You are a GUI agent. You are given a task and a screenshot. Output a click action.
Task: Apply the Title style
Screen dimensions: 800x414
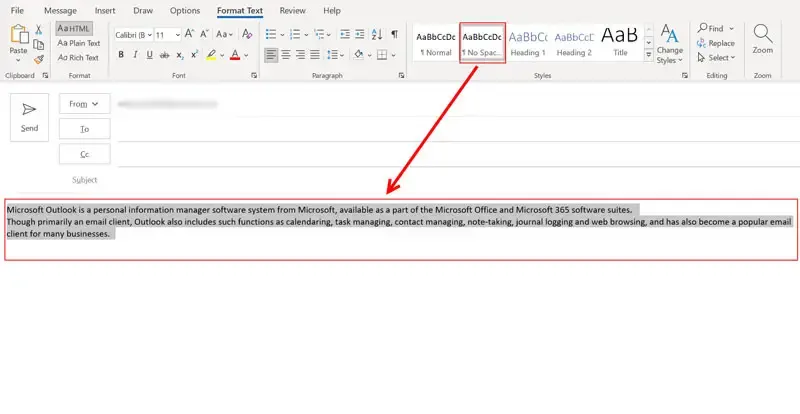point(620,43)
